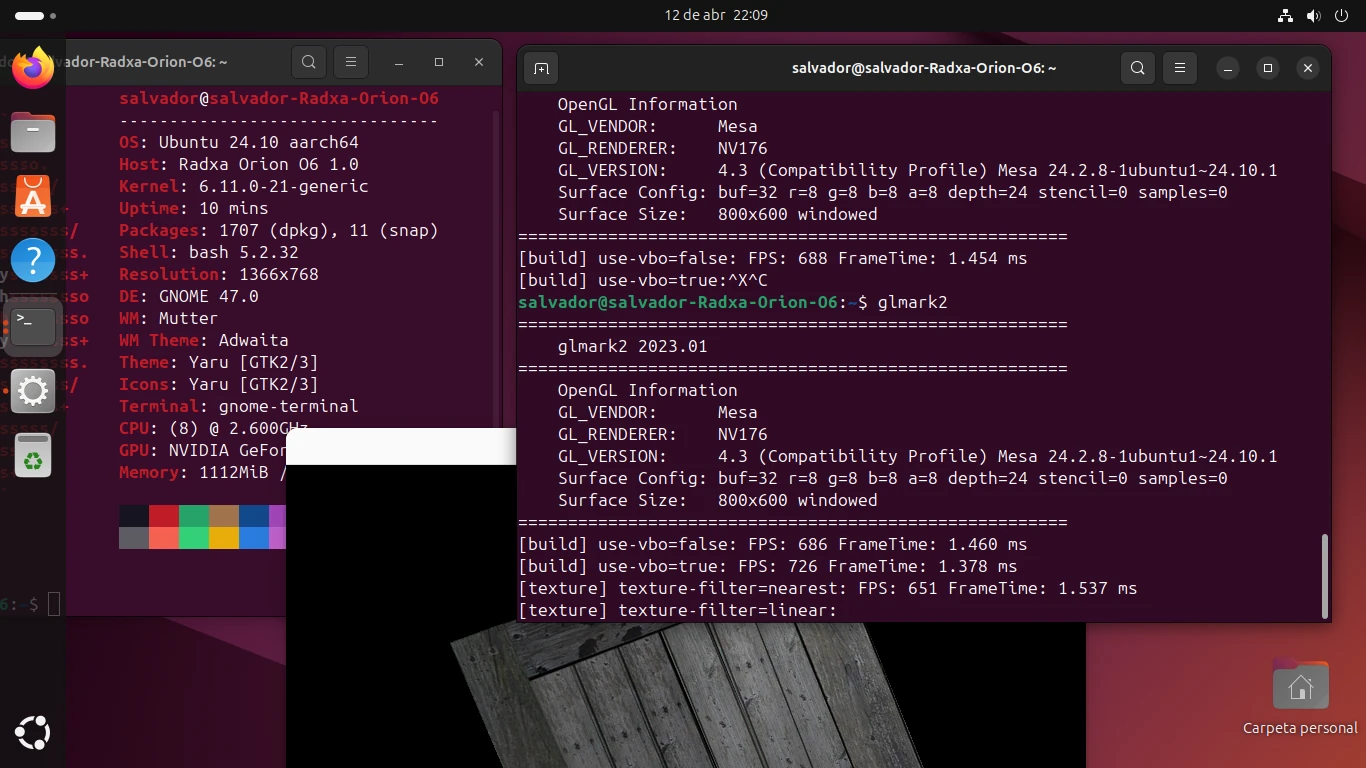Close the left neofetch terminal window
This screenshot has width=1366, height=768.
(479, 62)
